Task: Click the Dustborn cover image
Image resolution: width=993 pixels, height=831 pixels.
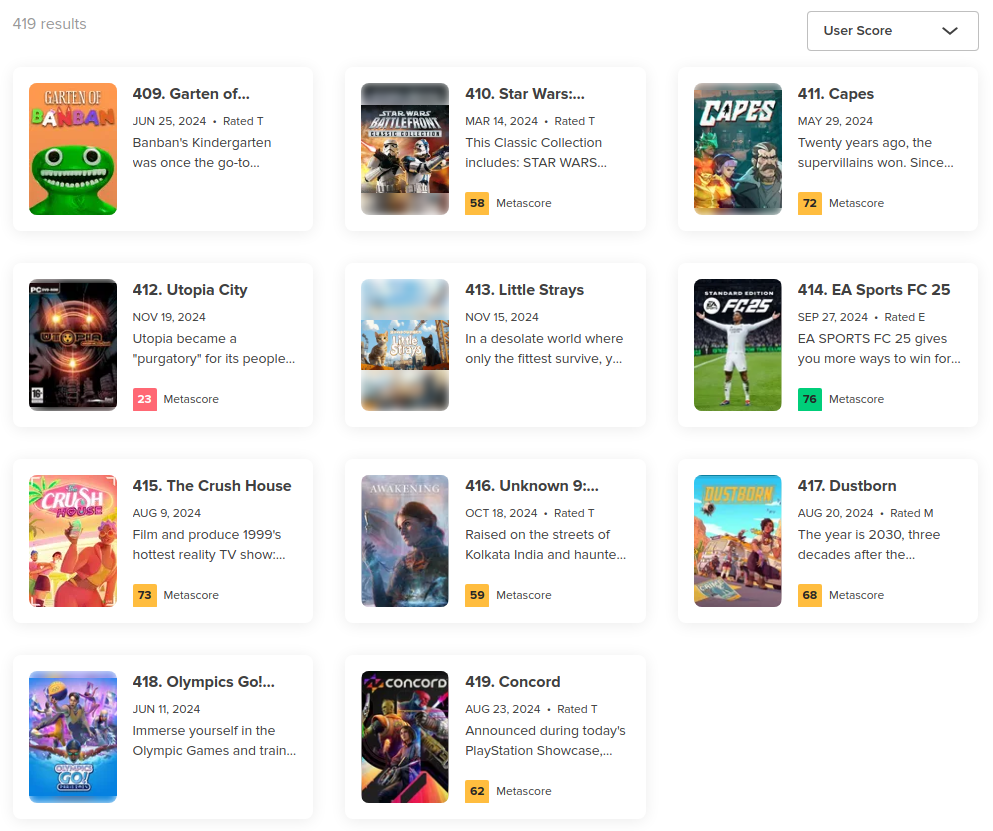Action: [738, 541]
